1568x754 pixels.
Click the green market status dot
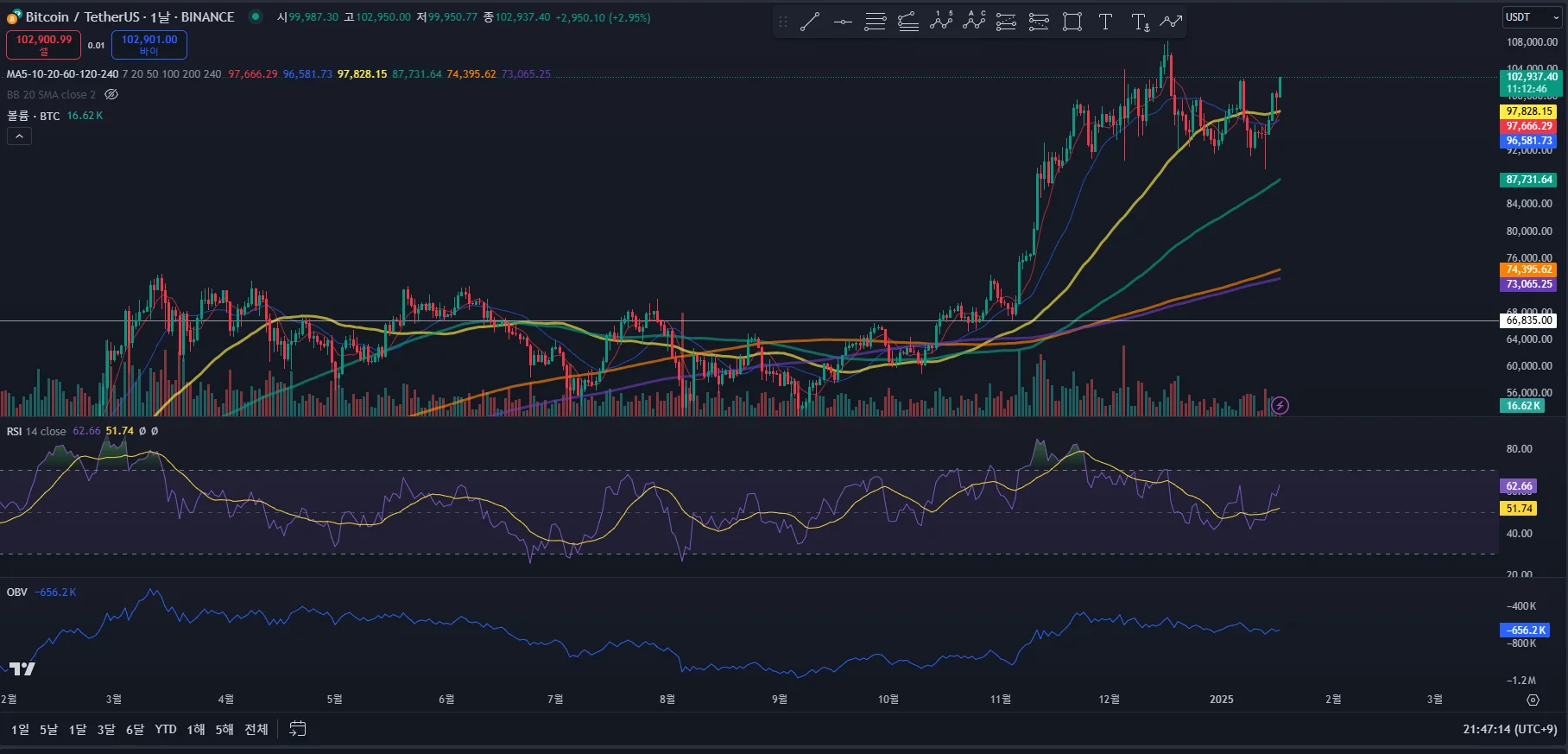point(256,16)
